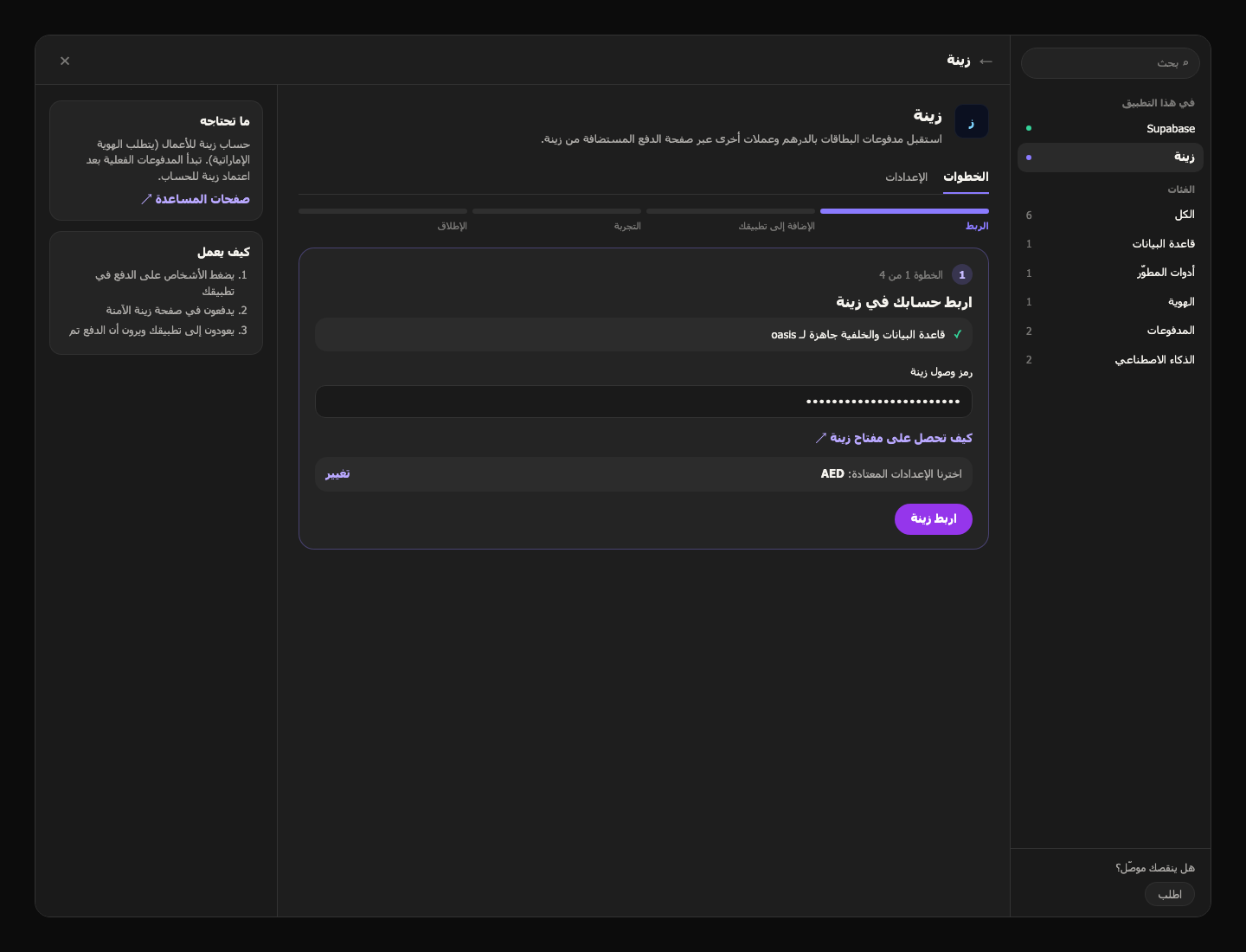This screenshot has height=952, width=1246.
Task: Click the اطلب request button
Action: click(x=1170, y=894)
